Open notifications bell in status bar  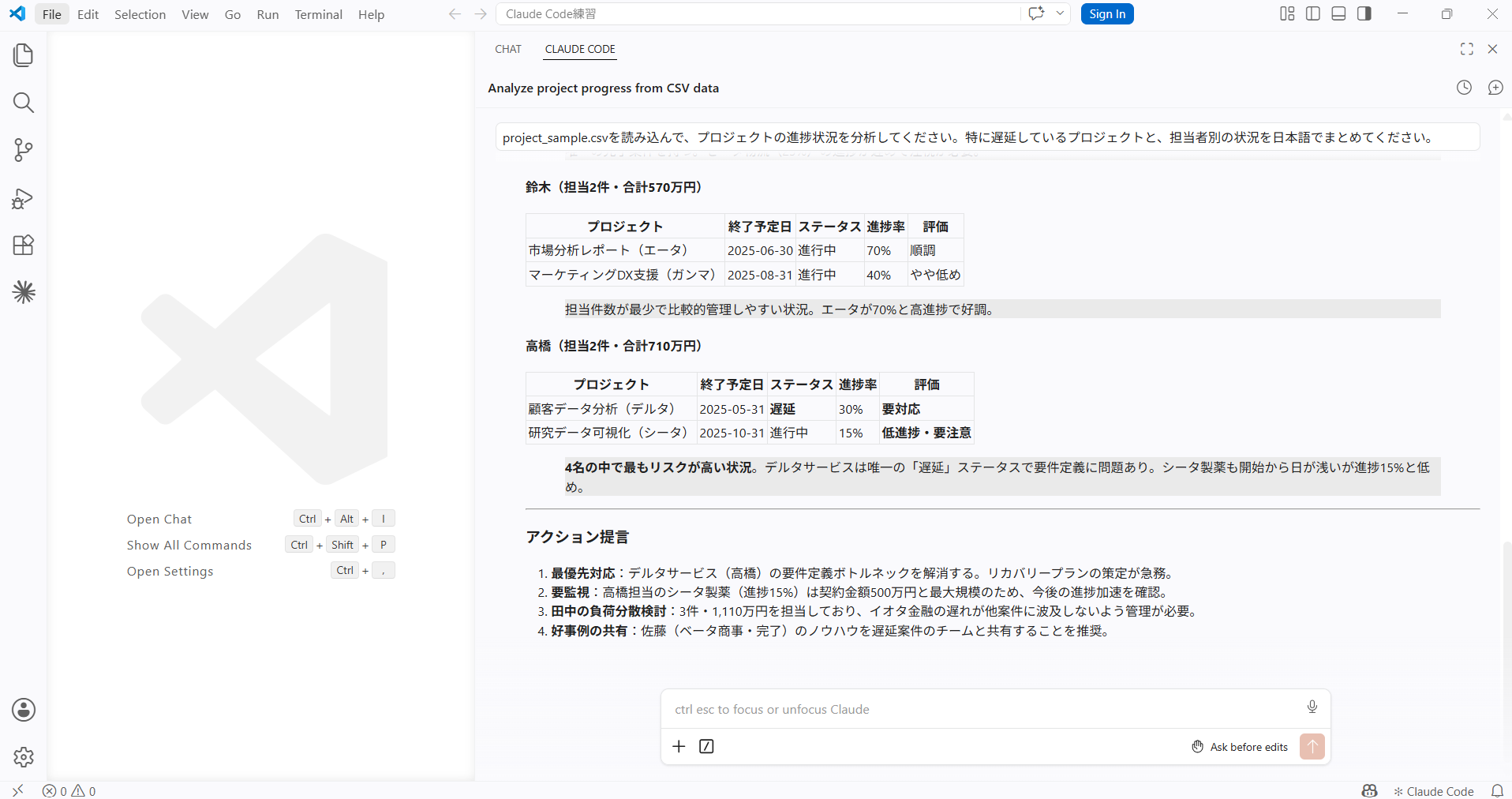(x=1497, y=790)
